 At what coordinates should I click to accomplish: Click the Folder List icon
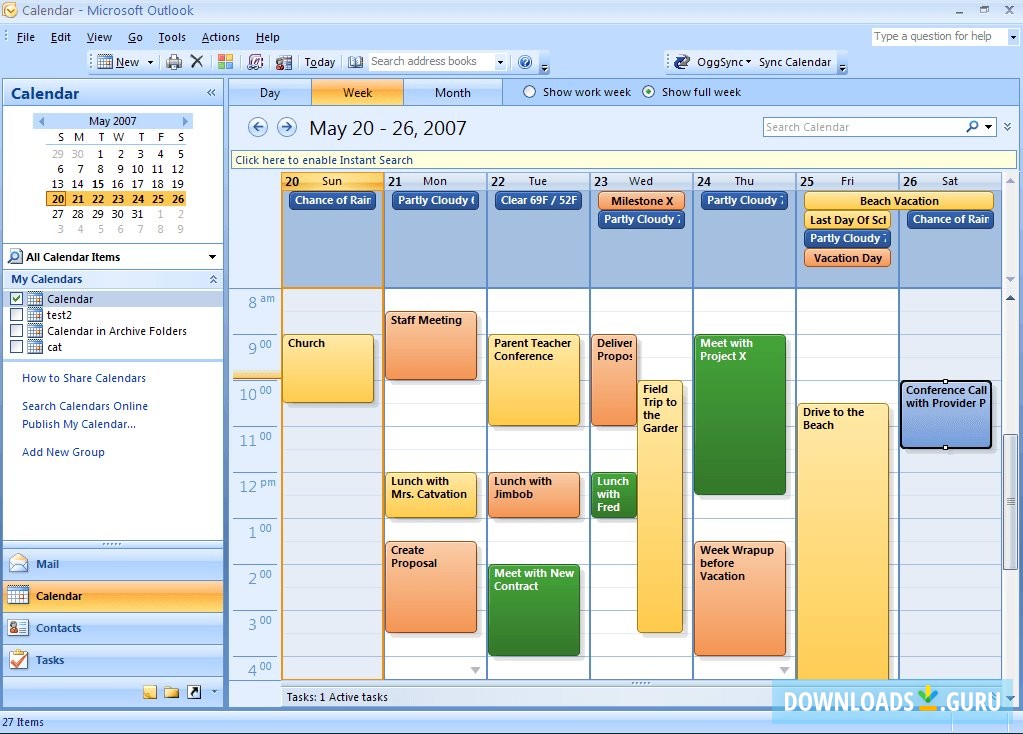172,692
